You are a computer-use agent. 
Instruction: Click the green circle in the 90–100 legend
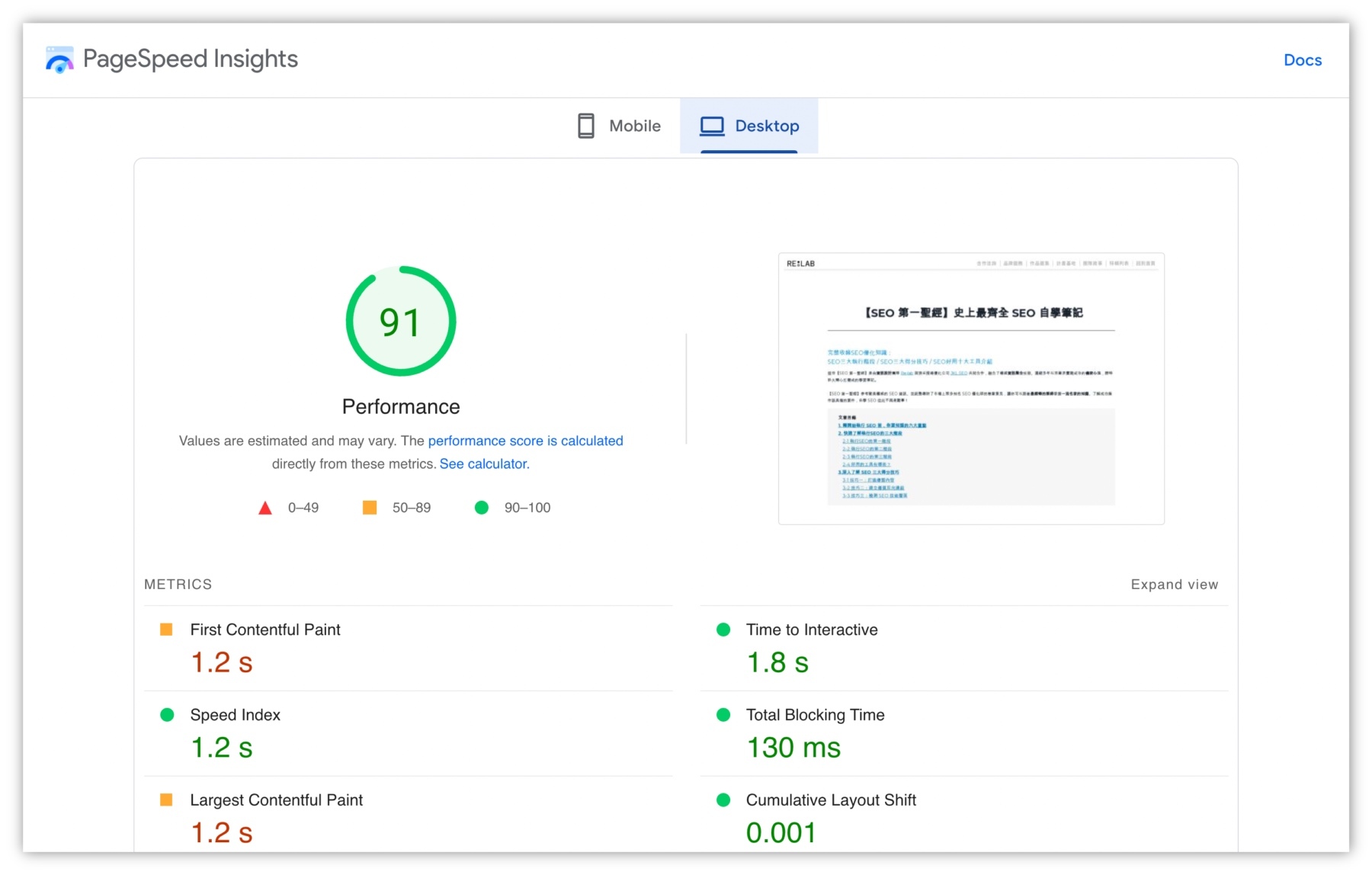coord(481,507)
